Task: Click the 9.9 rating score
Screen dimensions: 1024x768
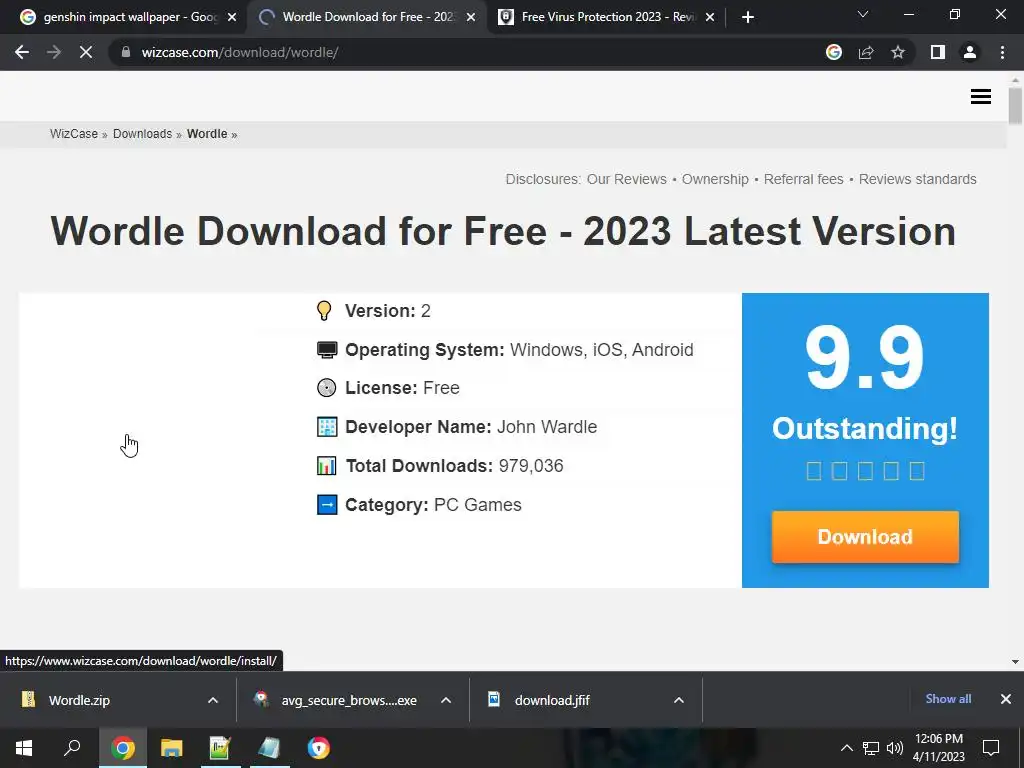Action: click(x=865, y=358)
